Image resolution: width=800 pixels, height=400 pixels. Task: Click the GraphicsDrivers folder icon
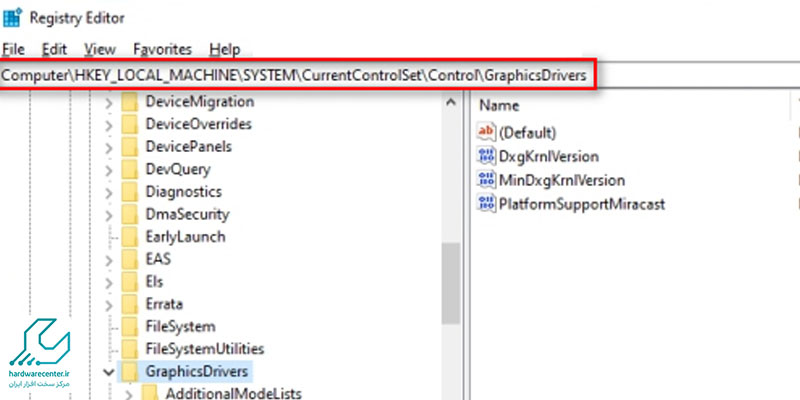tap(130, 371)
